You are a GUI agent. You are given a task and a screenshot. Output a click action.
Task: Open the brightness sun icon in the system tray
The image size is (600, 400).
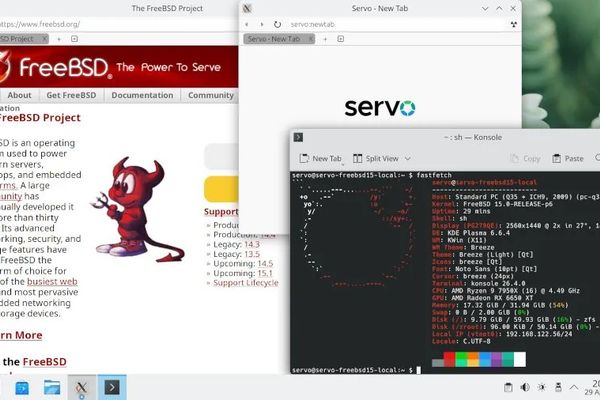[x=541, y=387]
